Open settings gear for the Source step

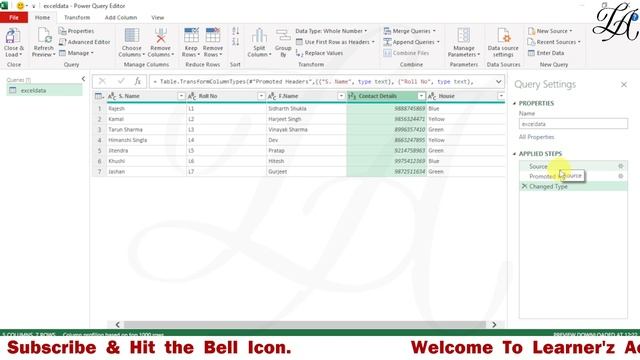(x=621, y=166)
